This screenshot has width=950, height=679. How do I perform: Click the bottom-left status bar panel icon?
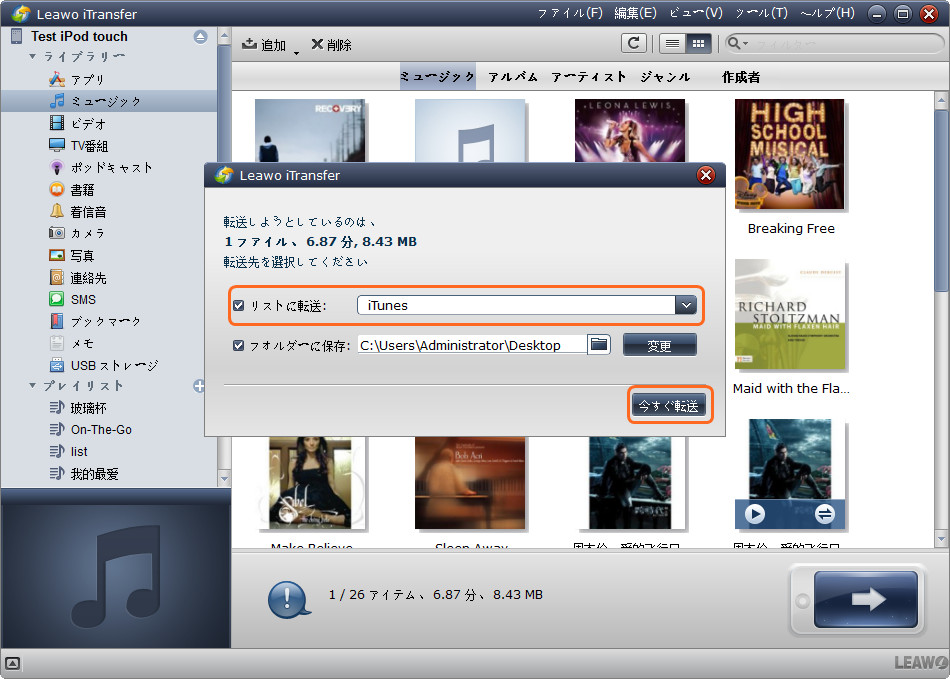click(x=12, y=663)
